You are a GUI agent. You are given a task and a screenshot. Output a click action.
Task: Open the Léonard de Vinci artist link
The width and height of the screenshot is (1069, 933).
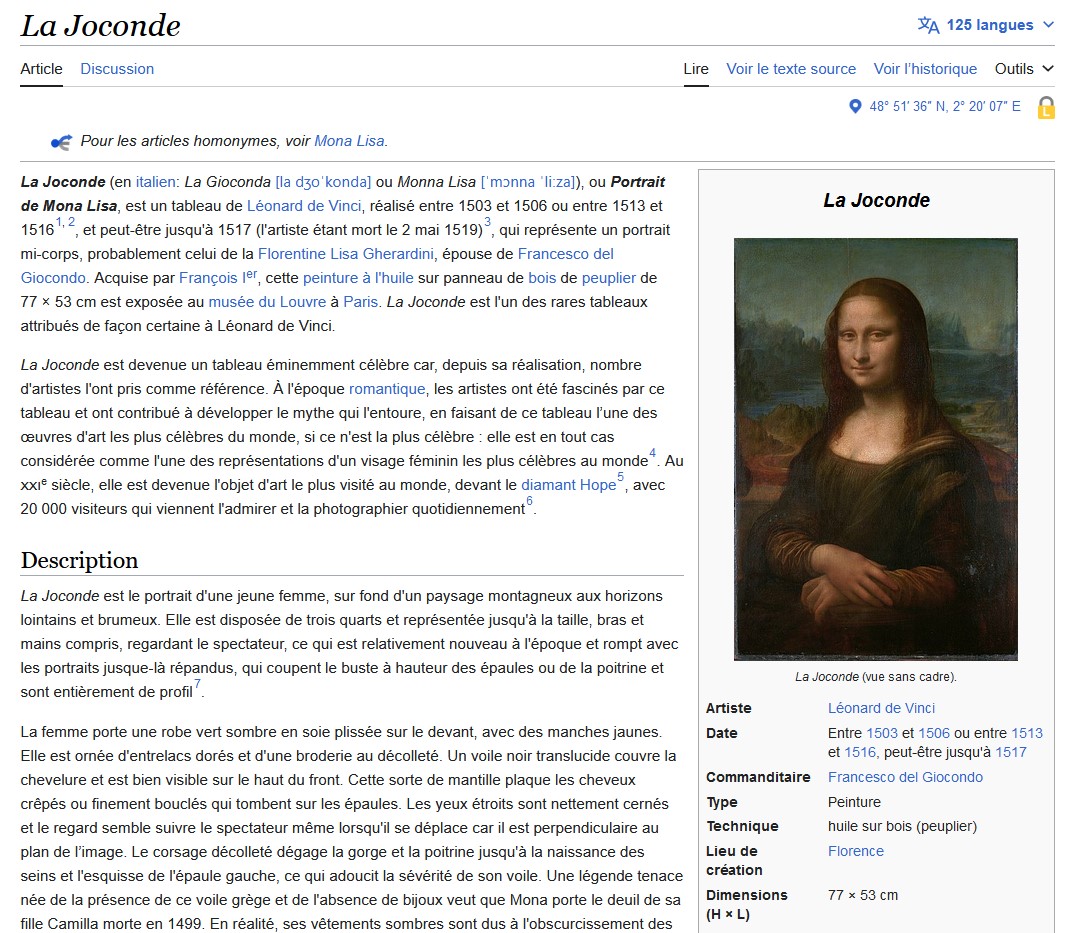881,708
